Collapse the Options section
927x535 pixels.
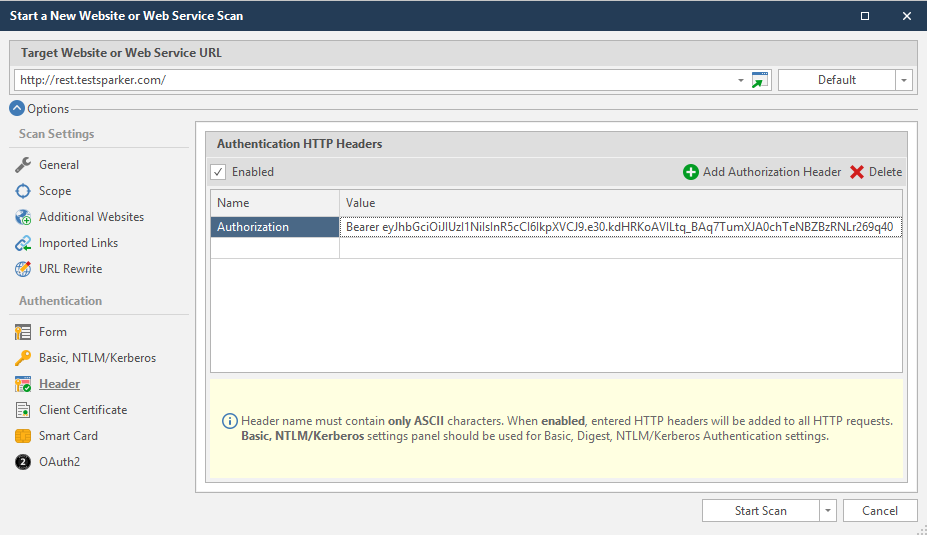(17, 108)
